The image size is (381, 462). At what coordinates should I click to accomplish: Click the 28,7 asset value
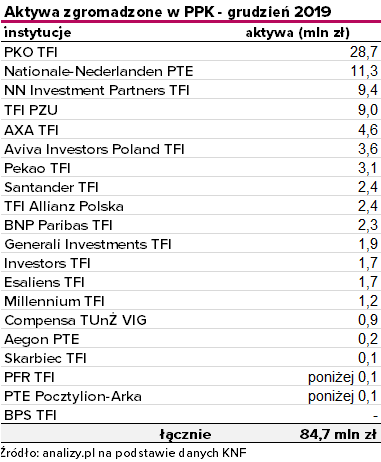click(364, 52)
